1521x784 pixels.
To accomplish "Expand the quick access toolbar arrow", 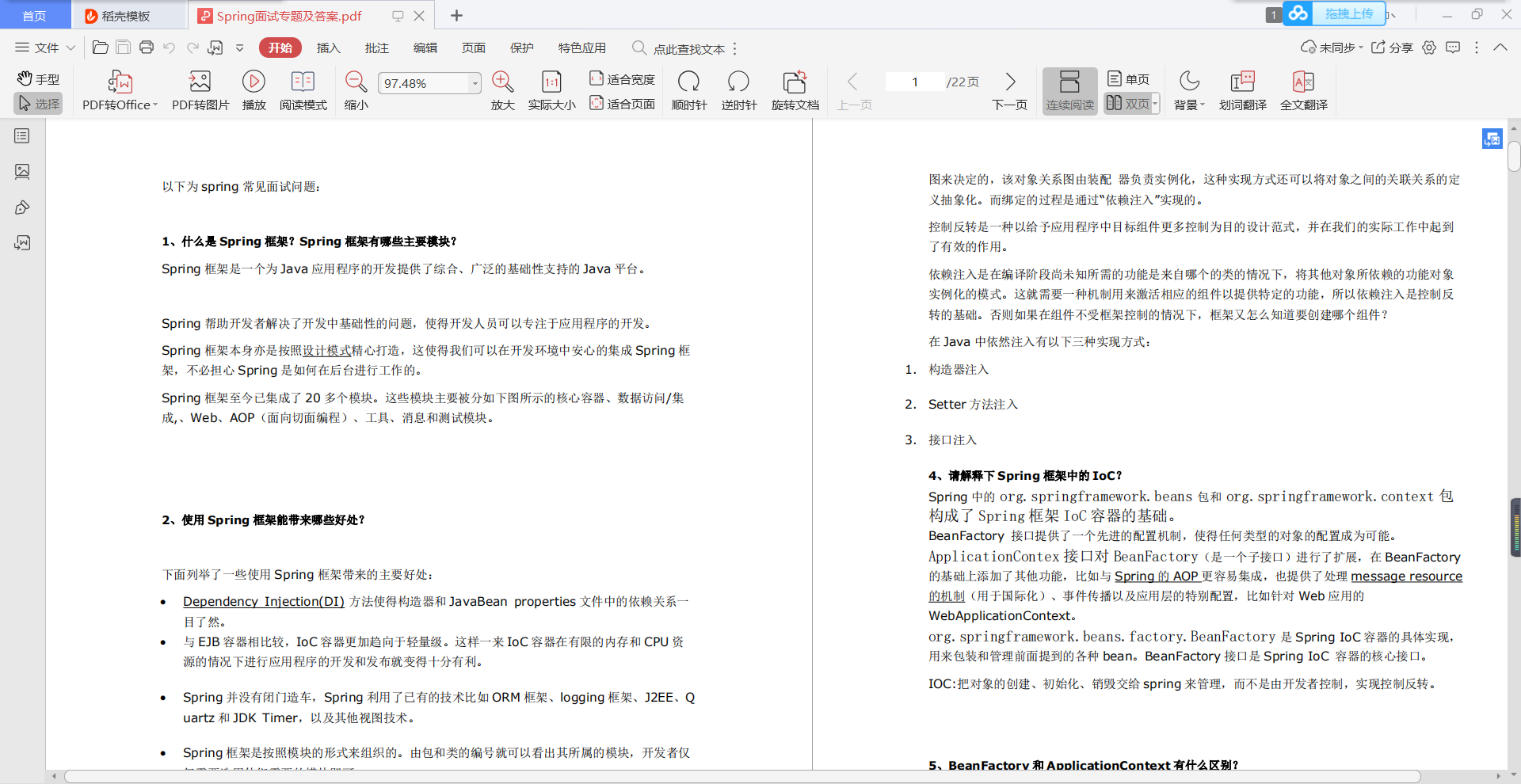I will click(x=239, y=48).
